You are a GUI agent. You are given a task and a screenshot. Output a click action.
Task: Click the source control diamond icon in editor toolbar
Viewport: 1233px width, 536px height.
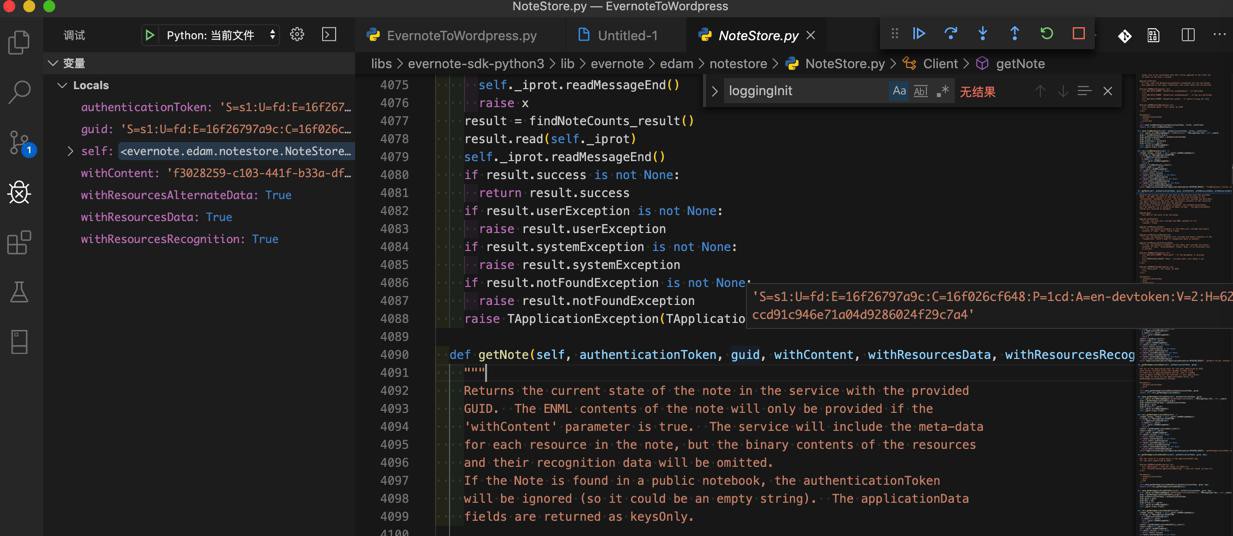click(x=1125, y=36)
